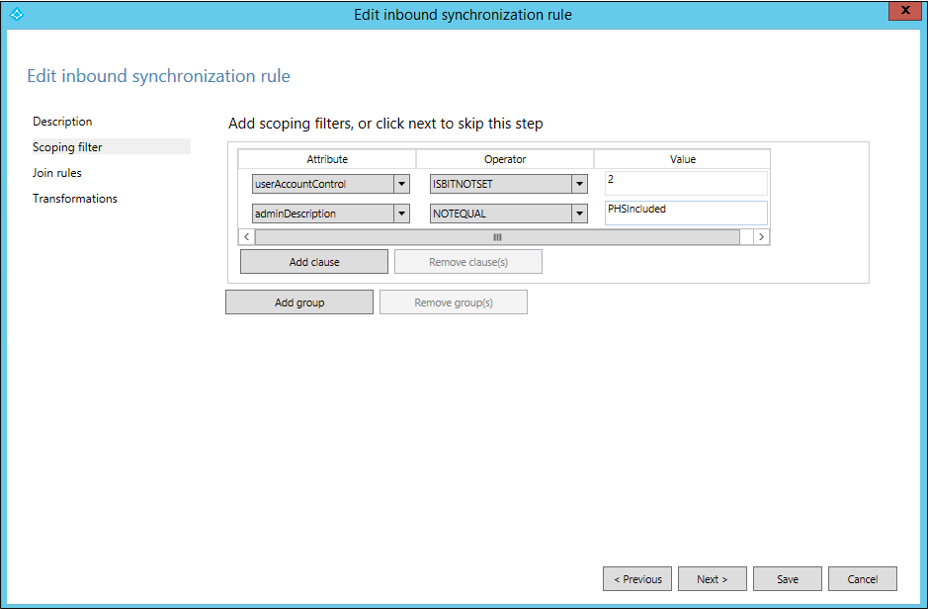Screen dimensions: 928x609
Task: Click the horizontal scrollbar thumb
Action: 497,237
